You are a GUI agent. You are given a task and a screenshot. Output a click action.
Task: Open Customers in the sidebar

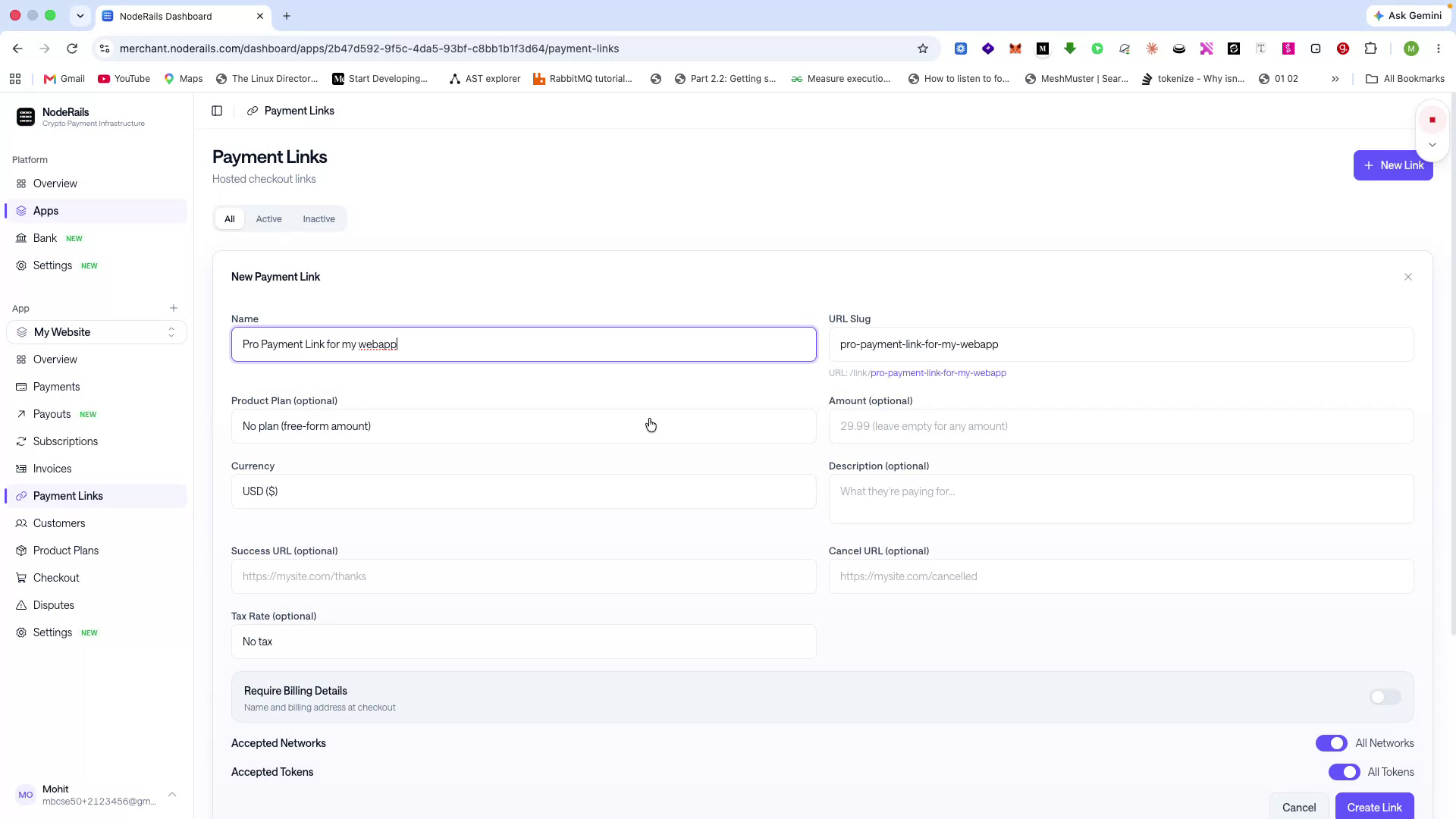coord(96,523)
